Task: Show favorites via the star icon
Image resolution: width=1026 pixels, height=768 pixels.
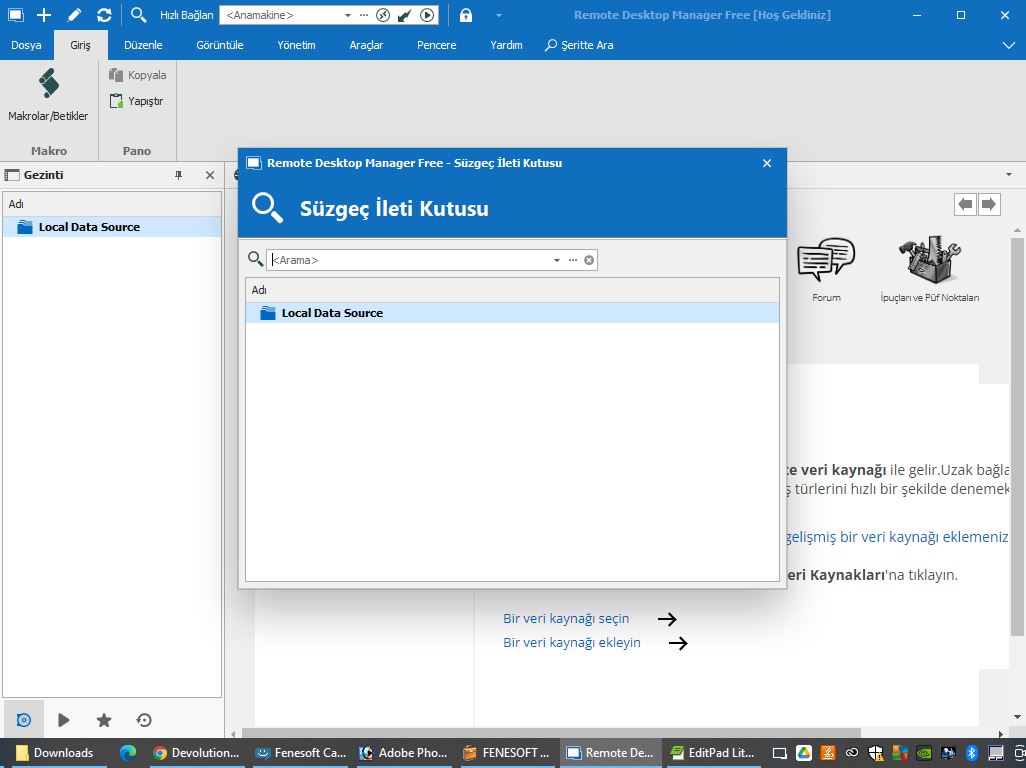Action: (104, 720)
